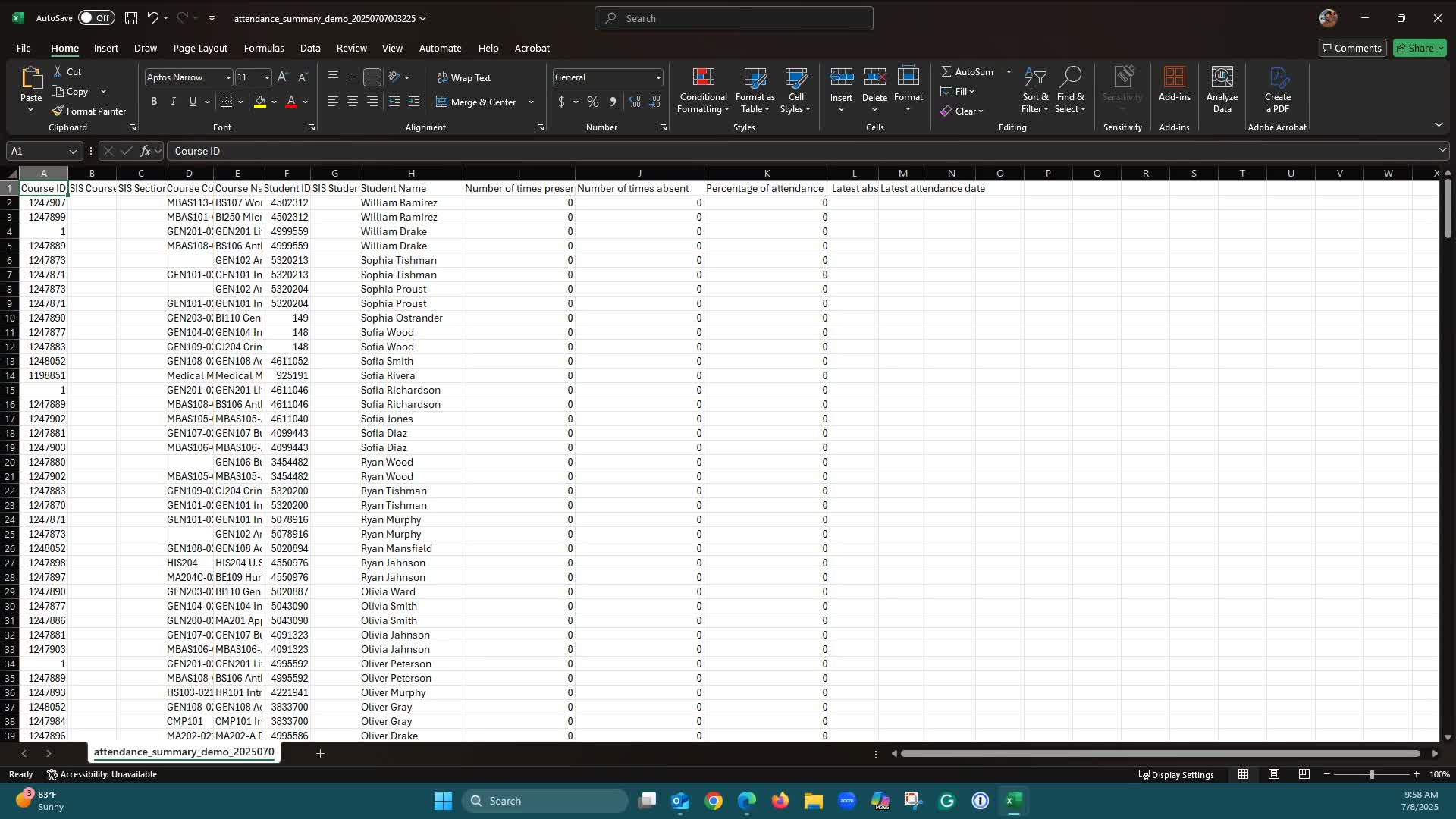Apply Accounting dollar number format

[562, 102]
